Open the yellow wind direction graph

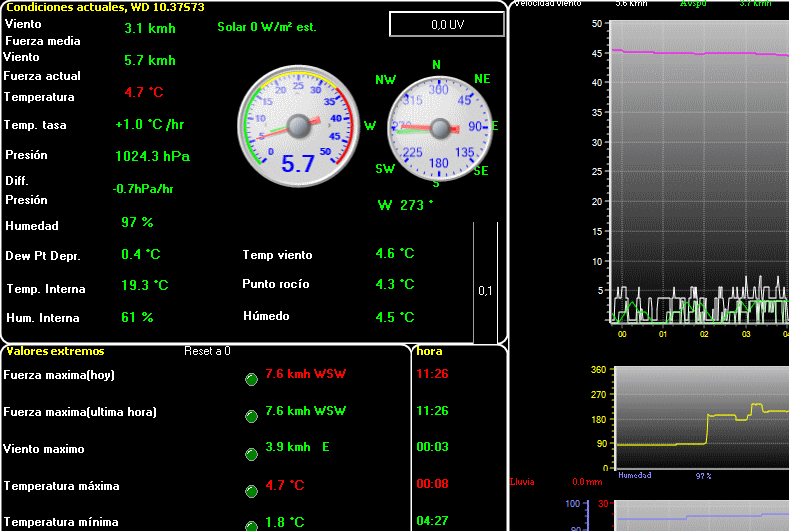[x=700, y=415]
